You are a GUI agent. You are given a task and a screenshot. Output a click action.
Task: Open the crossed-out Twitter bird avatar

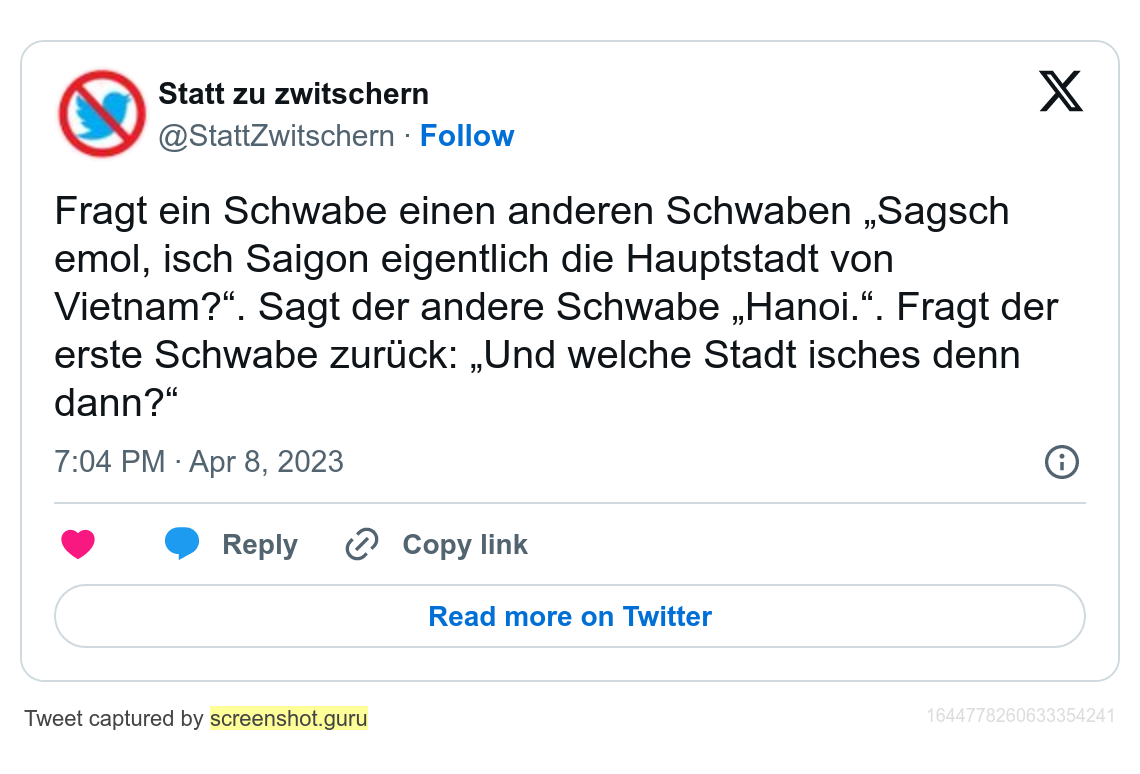click(102, 113)
